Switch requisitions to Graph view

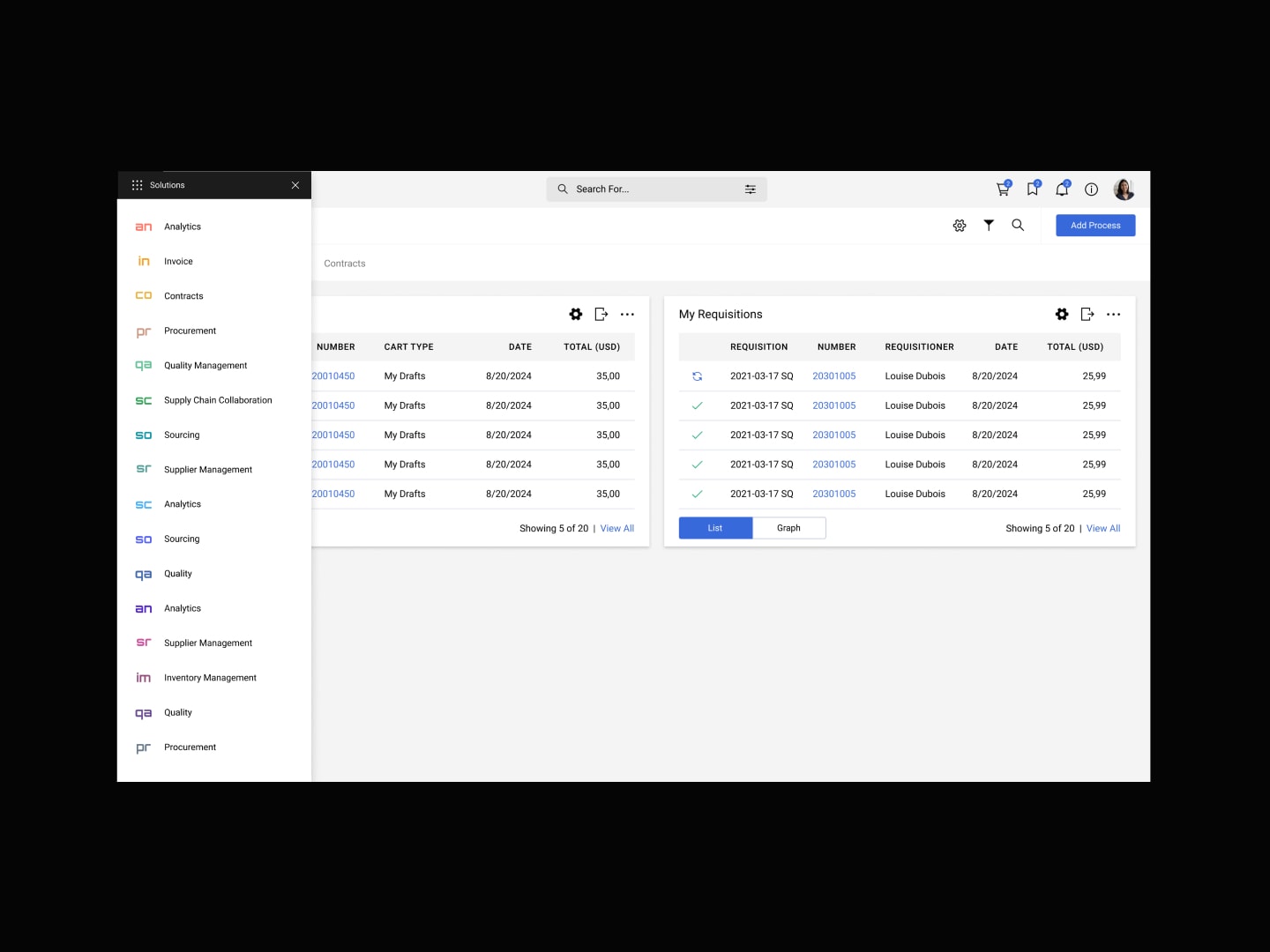pyautogui.click(x=788, y=528)
